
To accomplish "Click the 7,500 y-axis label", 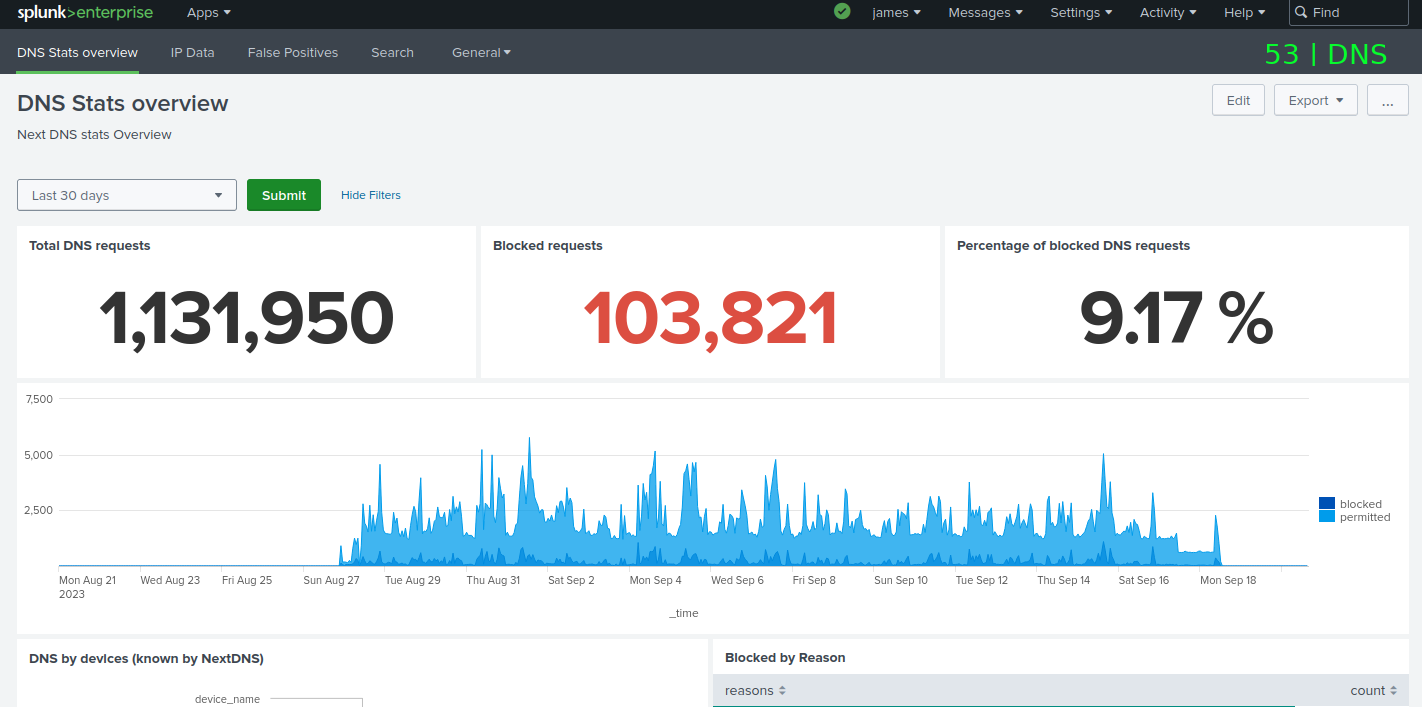I will (x=39, y=399).
